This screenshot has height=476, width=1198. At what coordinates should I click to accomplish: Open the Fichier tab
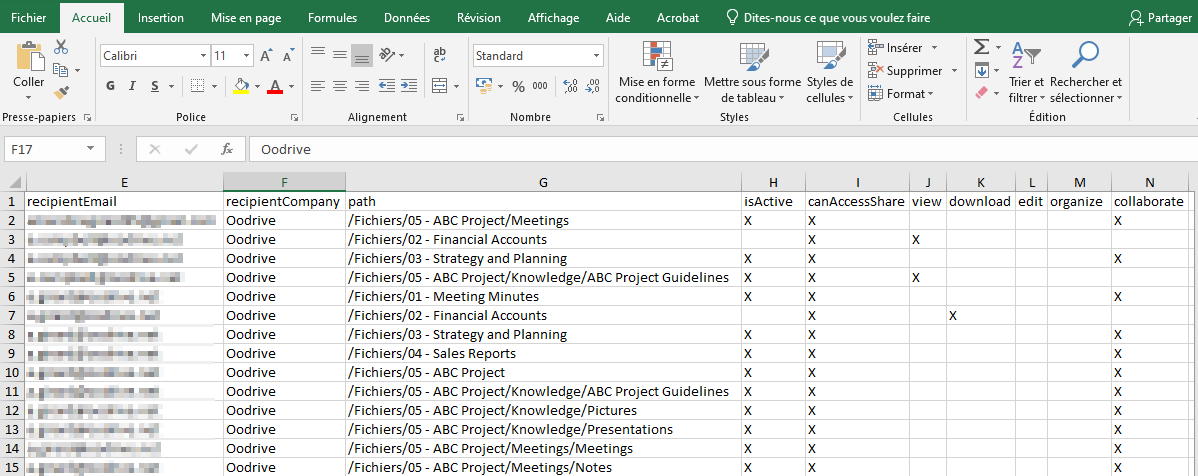tap(29, 18)
